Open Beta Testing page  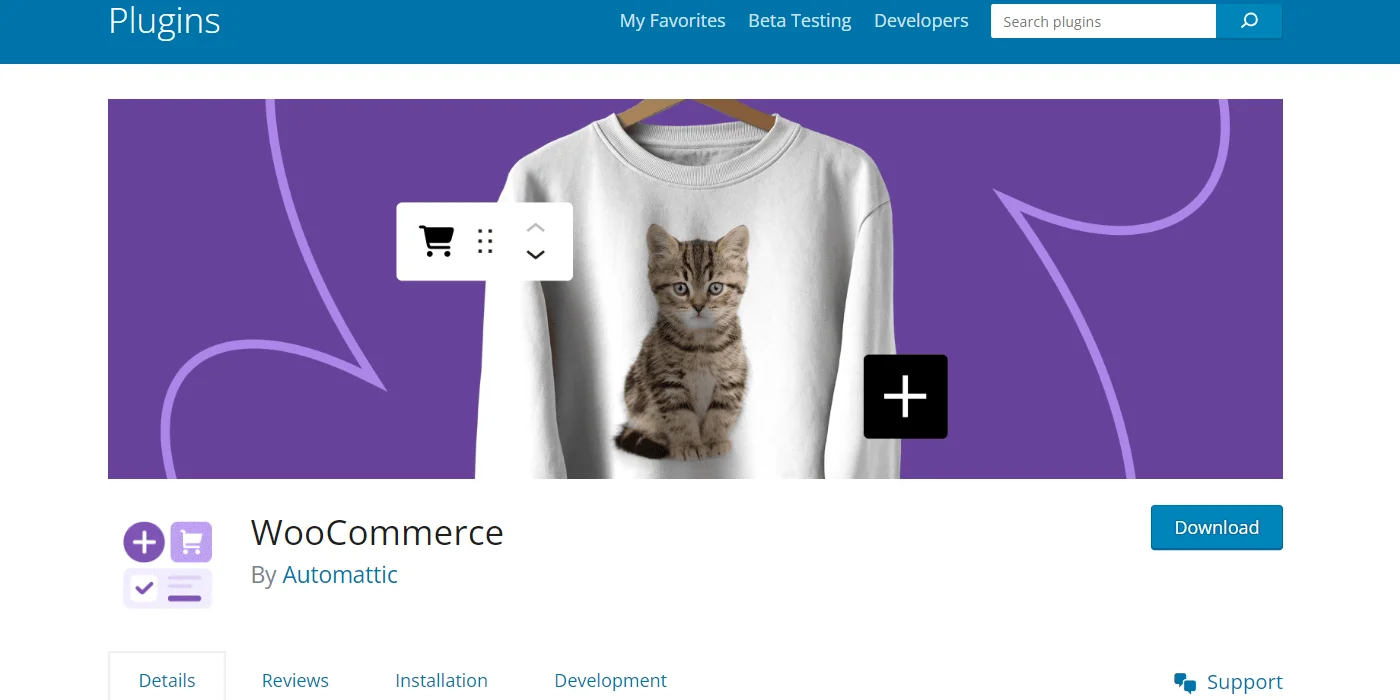tap(800, 21)
